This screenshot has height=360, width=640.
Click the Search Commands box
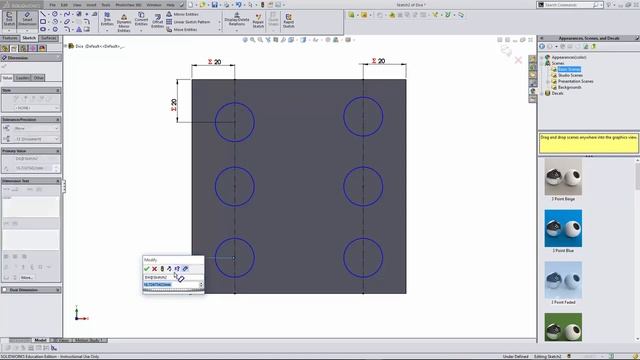click(568, 5)
